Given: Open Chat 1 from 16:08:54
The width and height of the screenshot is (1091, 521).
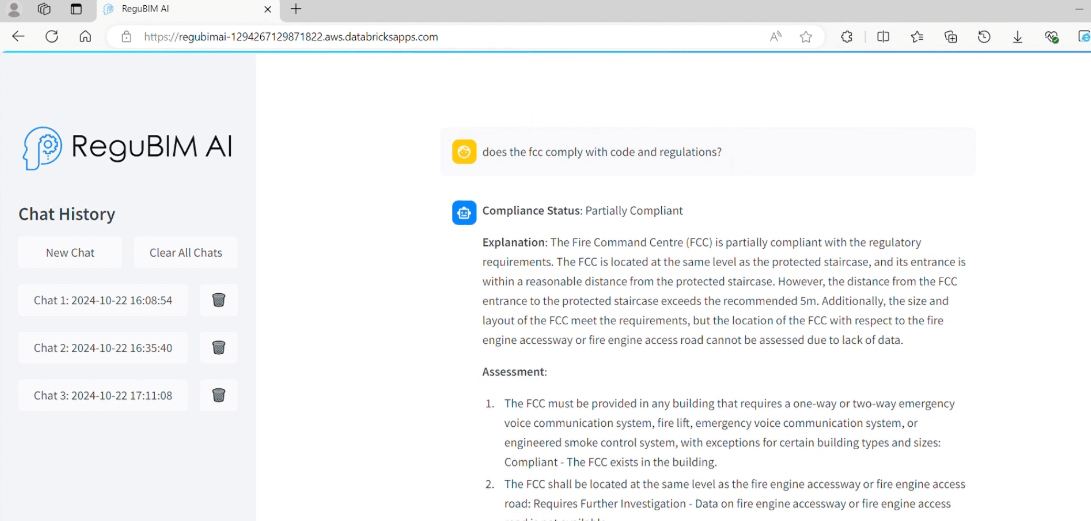Looking at the screenshot, I should 103,300.
